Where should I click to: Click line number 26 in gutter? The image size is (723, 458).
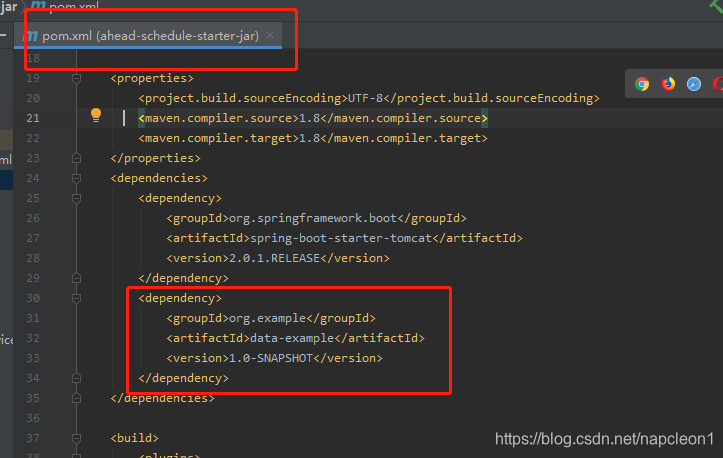[x=33, y=218]
